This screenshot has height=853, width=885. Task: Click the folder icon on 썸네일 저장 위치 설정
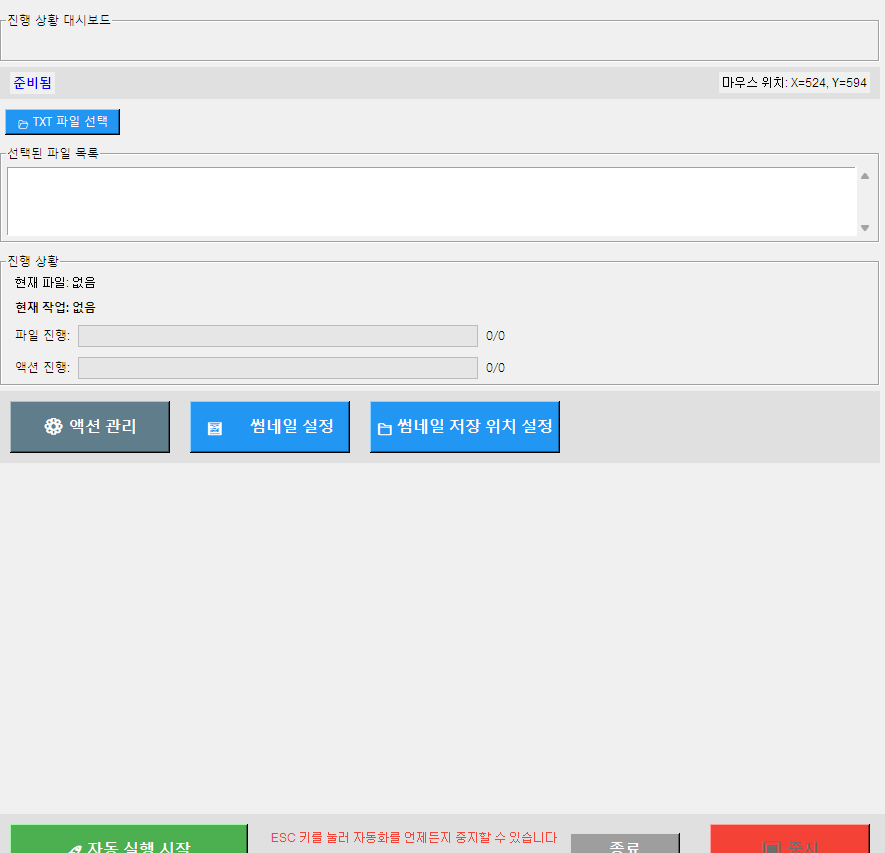pyautogui.click(x=384, y=428)
